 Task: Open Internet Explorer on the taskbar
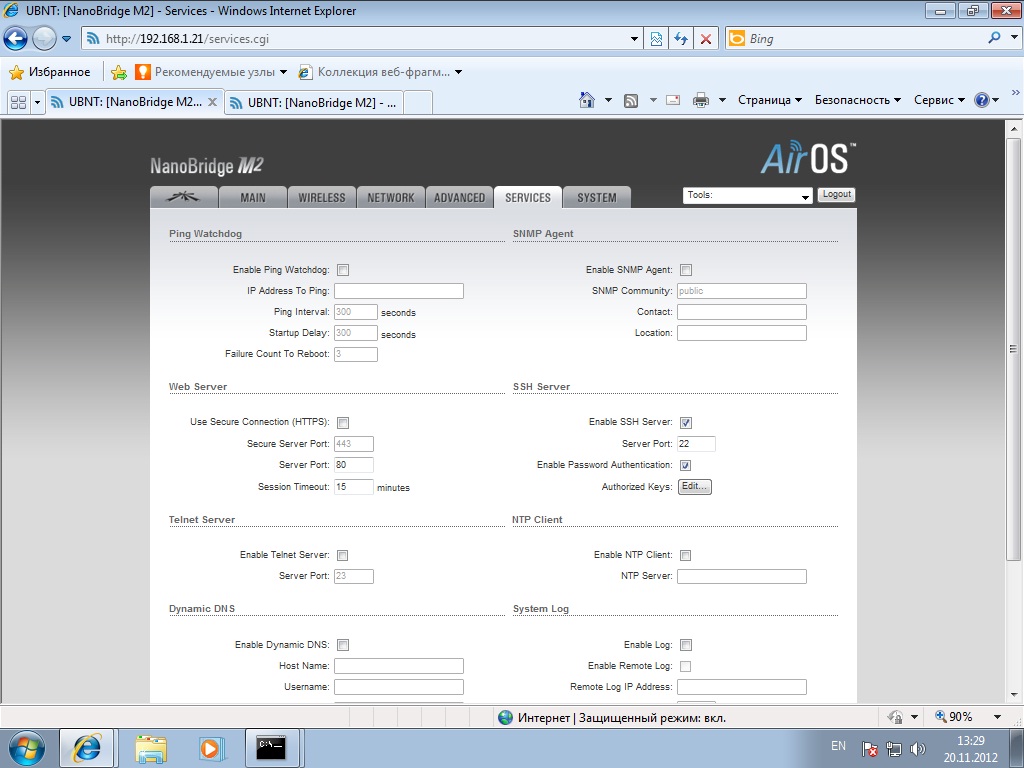coord(87,748)
